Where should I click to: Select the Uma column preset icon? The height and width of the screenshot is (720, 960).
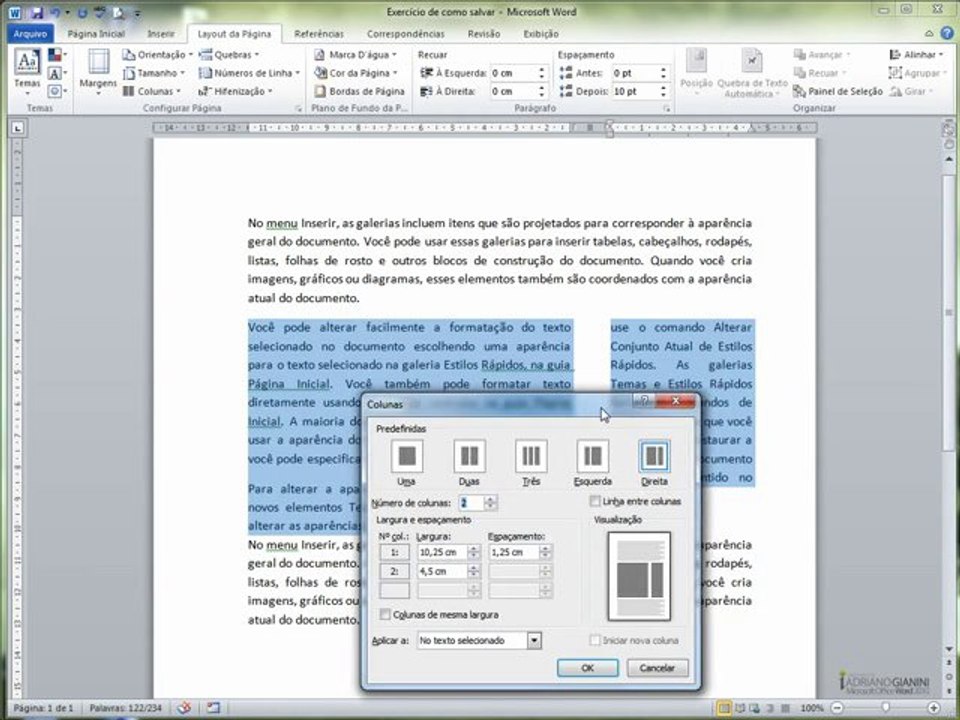point(407,456)
